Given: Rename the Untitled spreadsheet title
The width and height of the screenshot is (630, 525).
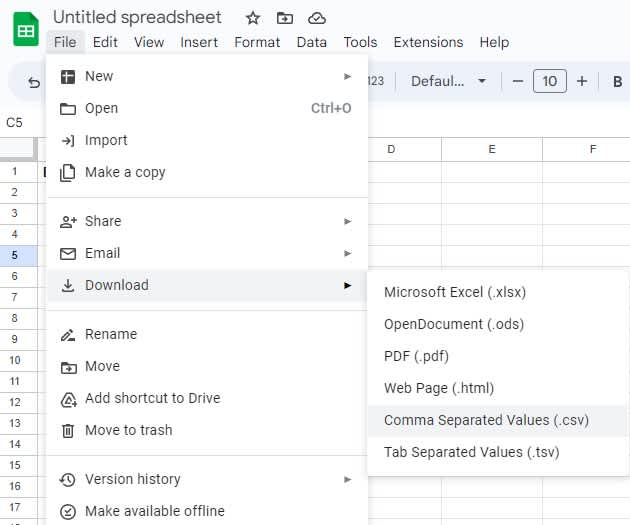Looking at the screenshot, I should coord(137,17).
